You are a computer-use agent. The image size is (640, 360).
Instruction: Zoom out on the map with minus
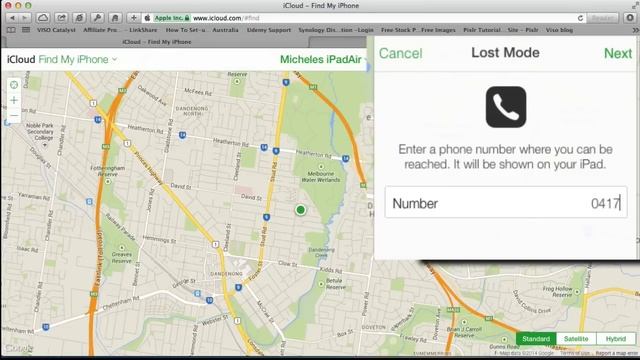[x=14, y=116]
